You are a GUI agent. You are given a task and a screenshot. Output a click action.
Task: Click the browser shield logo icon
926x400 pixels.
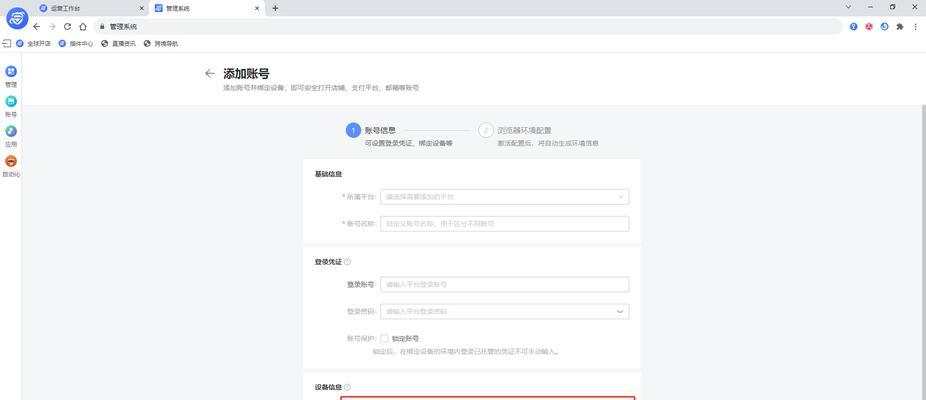(17, 18)
